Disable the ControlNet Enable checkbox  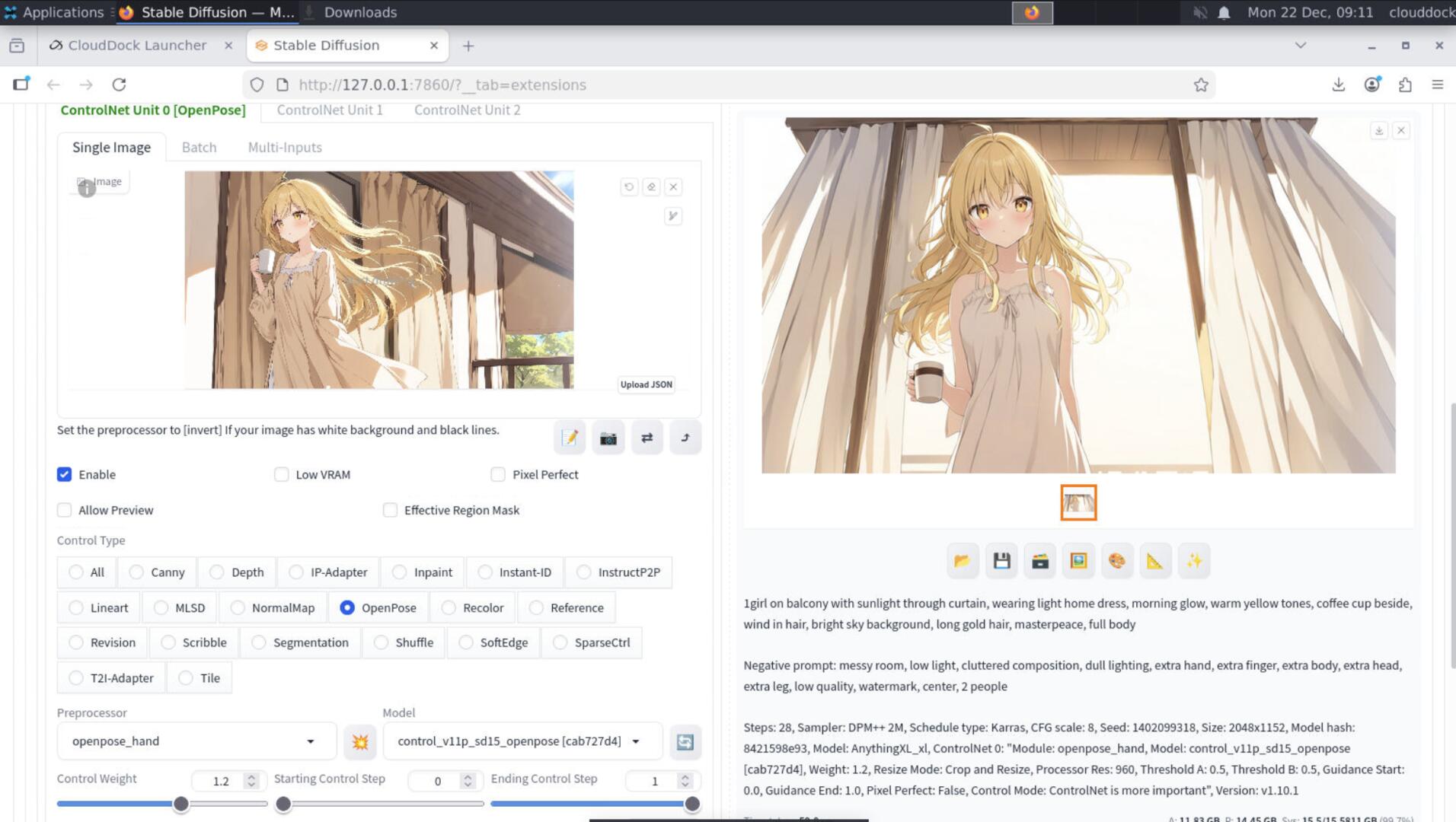click(65, 474)
